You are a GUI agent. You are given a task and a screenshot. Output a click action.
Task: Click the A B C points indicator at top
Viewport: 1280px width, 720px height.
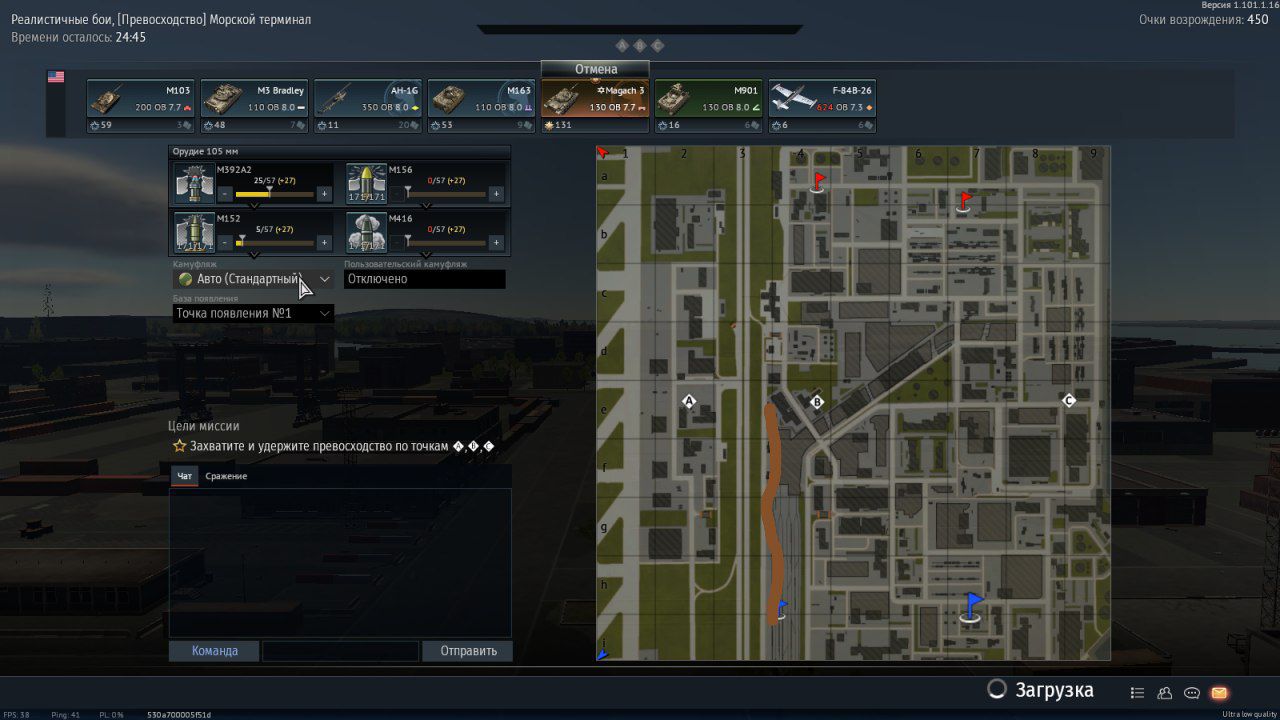point(639,45)
